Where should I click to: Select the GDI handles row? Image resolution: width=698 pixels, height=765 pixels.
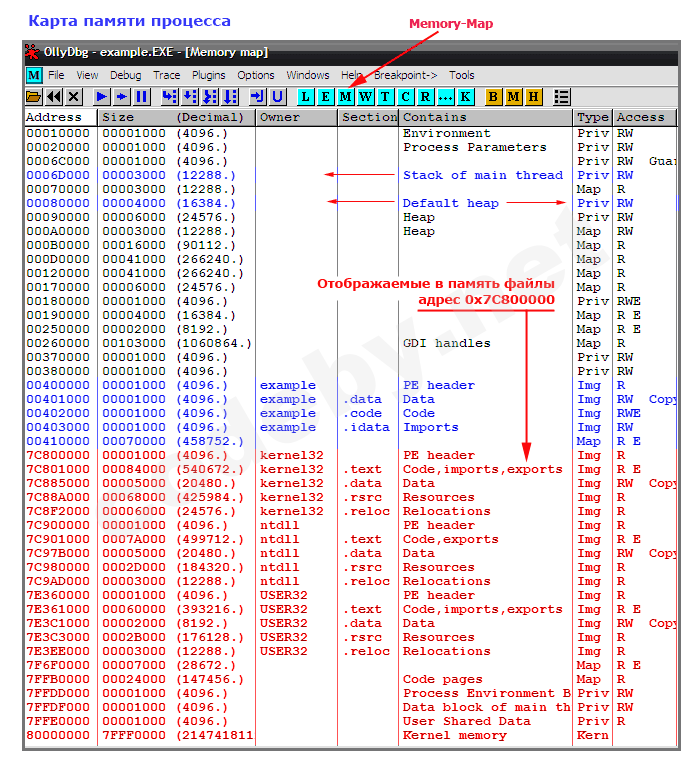(351, 343)
